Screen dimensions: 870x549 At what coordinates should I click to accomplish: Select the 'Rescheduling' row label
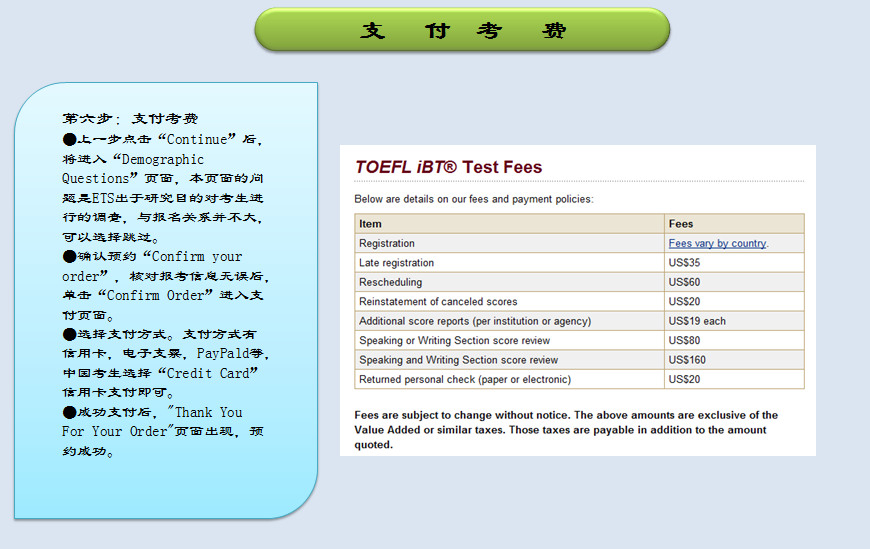[391, 282]
